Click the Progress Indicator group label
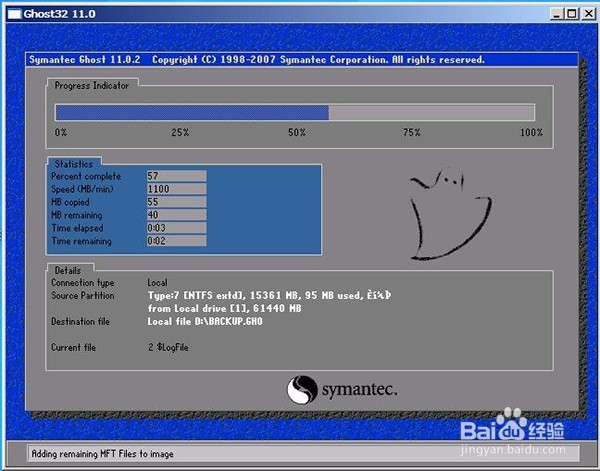 92,85
